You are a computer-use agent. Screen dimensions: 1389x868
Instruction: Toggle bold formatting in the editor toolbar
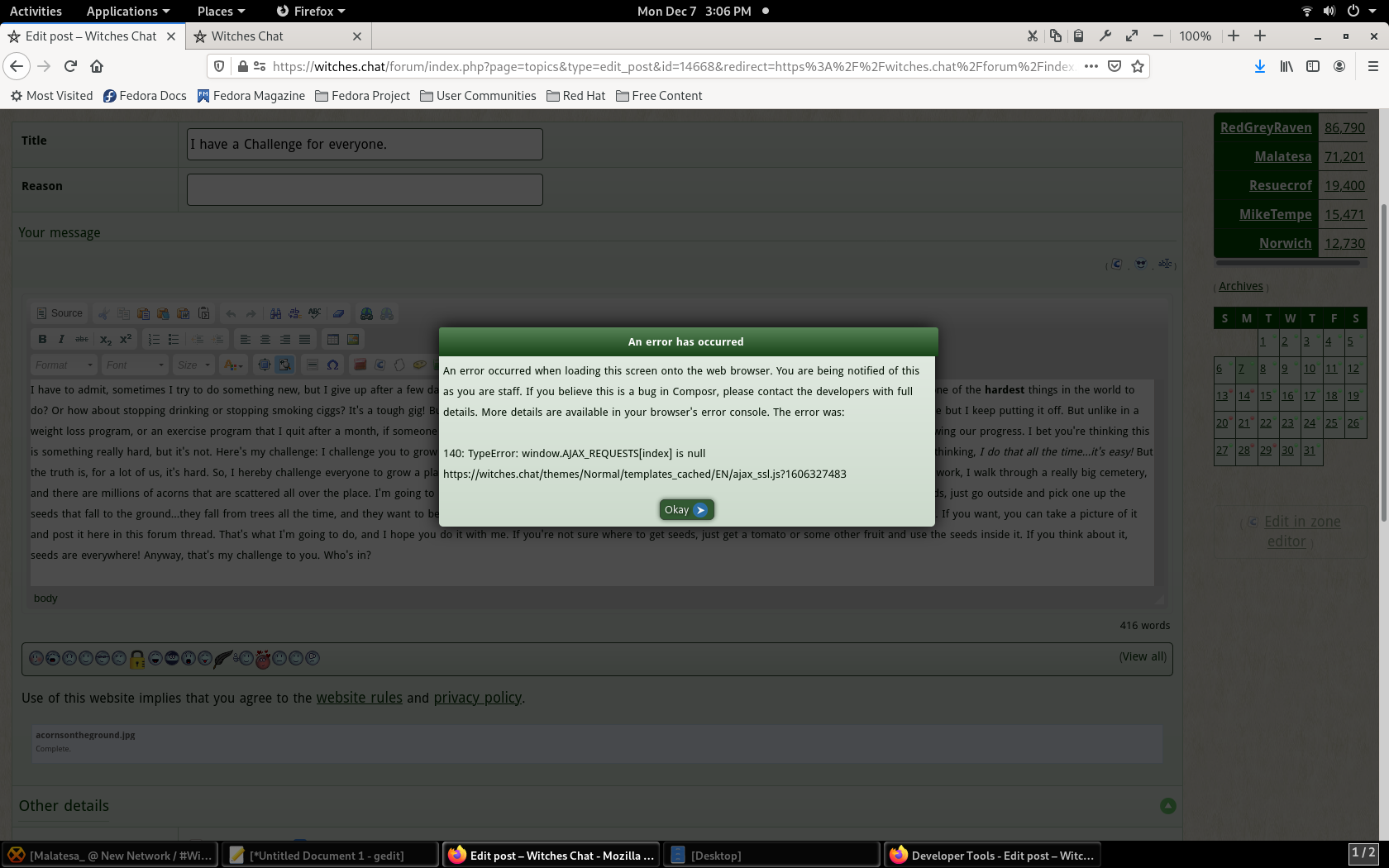coord(42,340)
